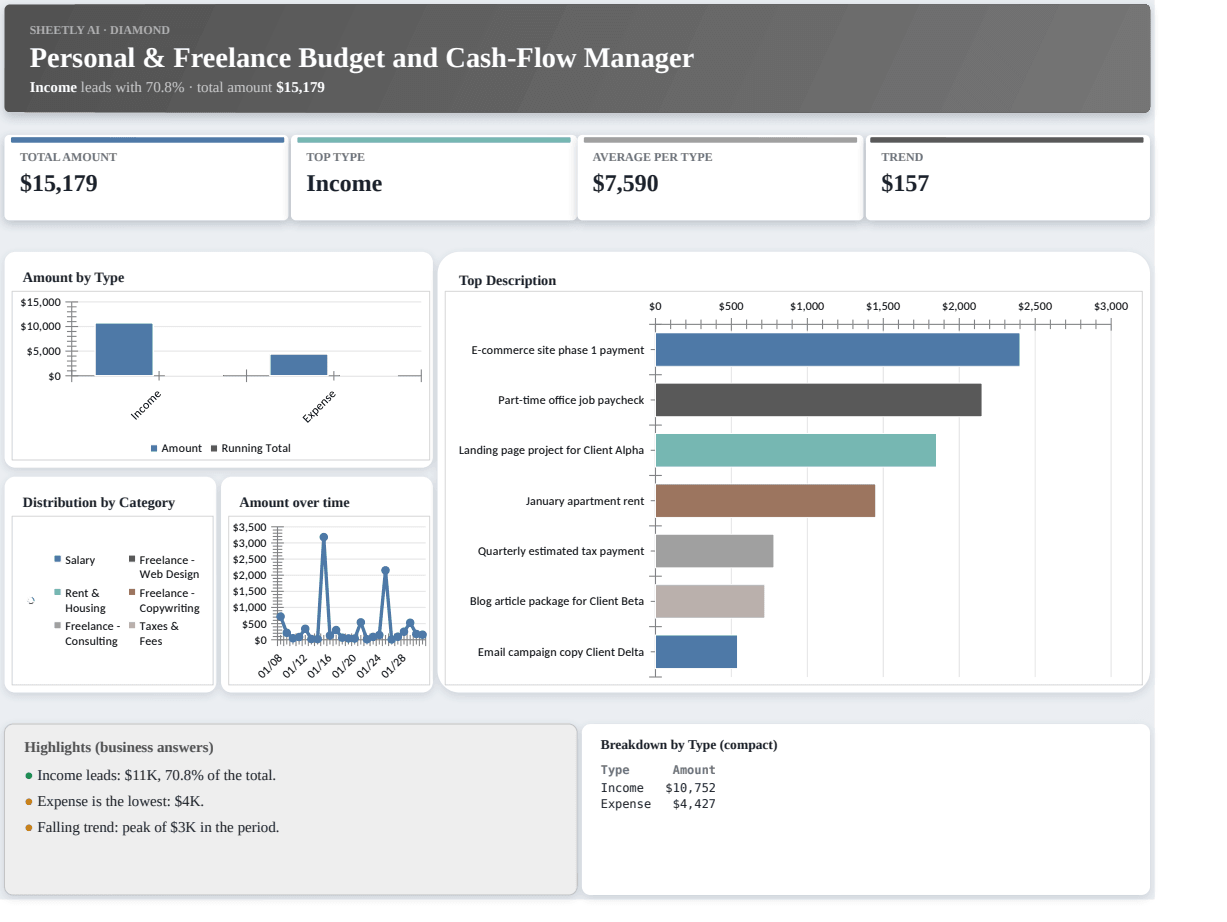Click the Distribution by Category title

99,503
